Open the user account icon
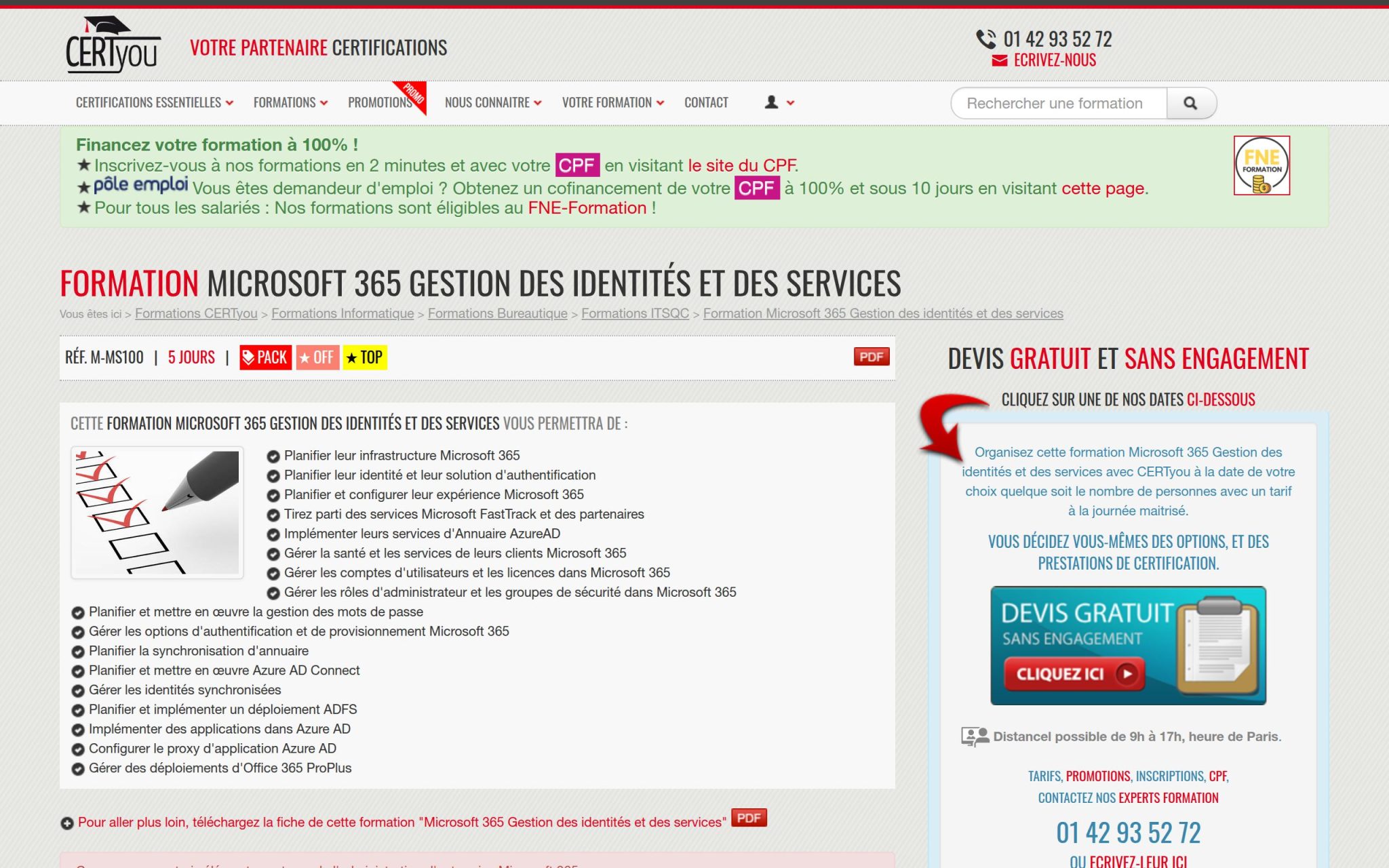The width and height of the screenshot is (1389, 868). [x=771, y=102]
